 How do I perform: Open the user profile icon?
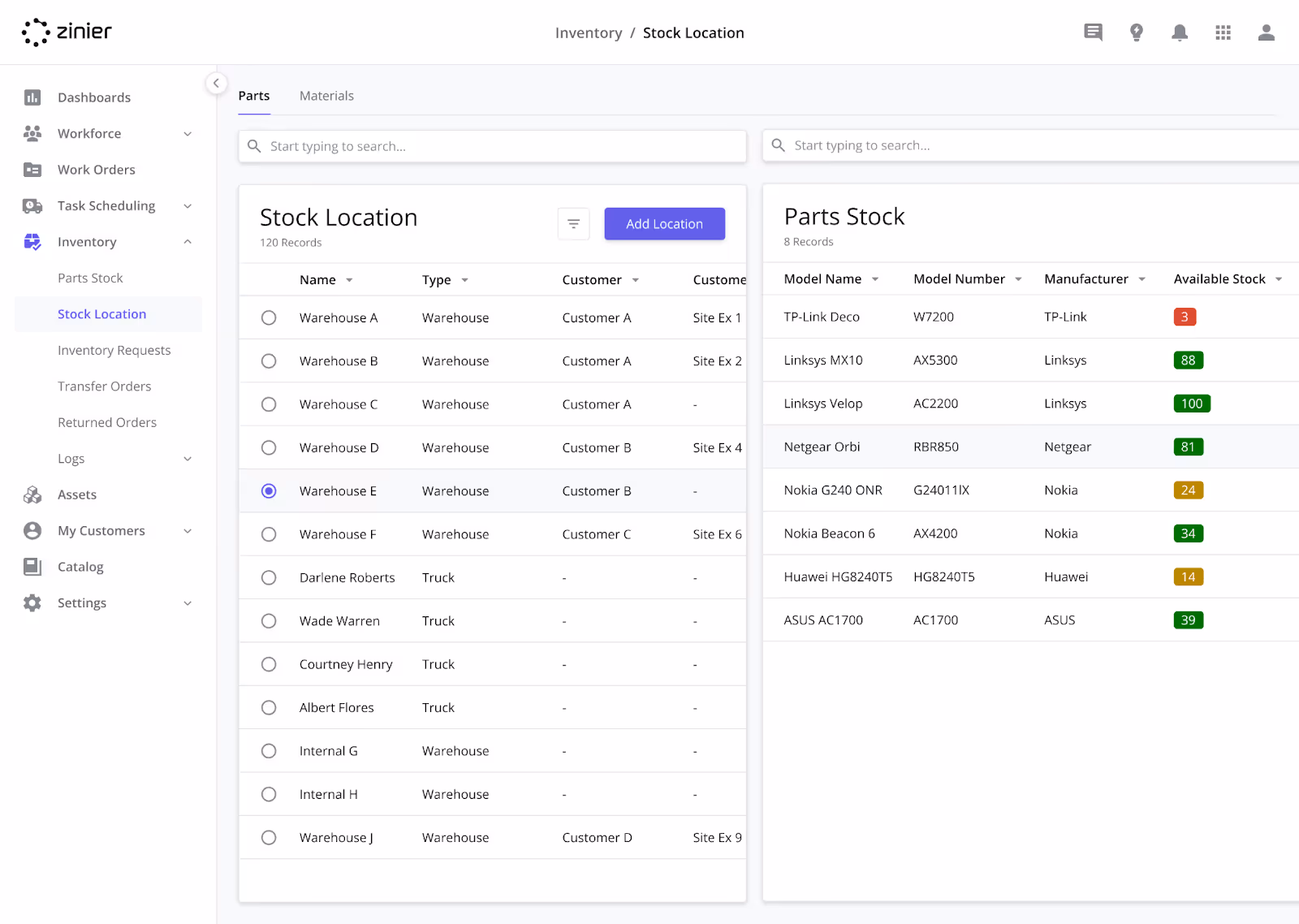1267,32
